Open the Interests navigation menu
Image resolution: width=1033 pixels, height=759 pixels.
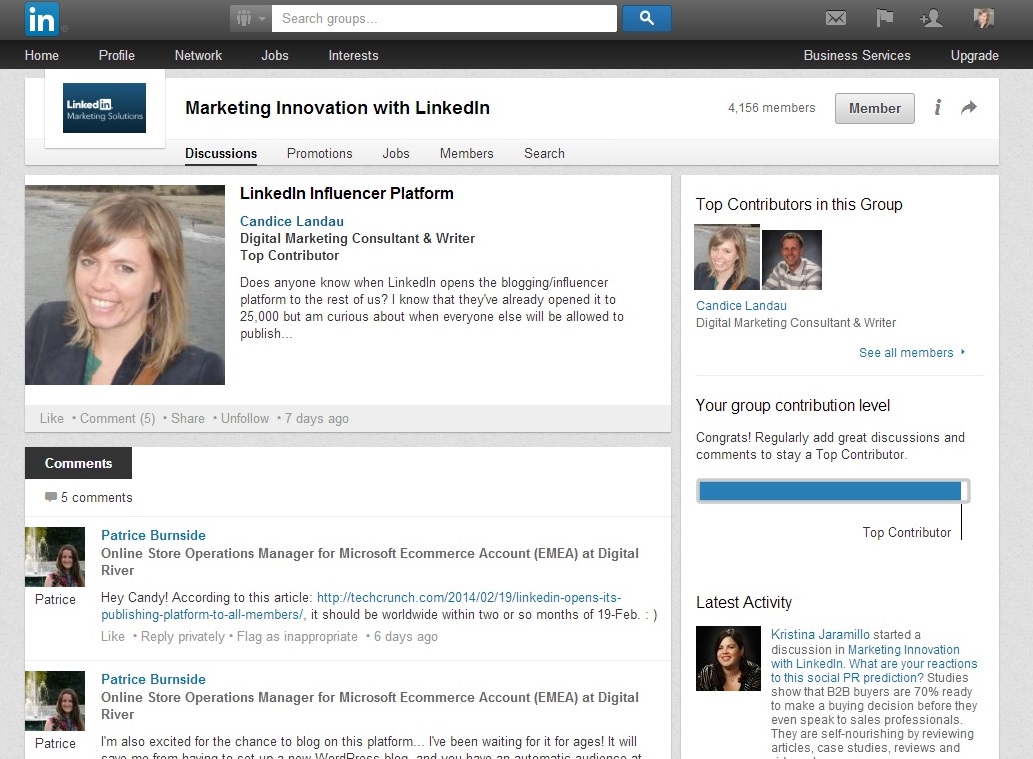coord(353,55)
